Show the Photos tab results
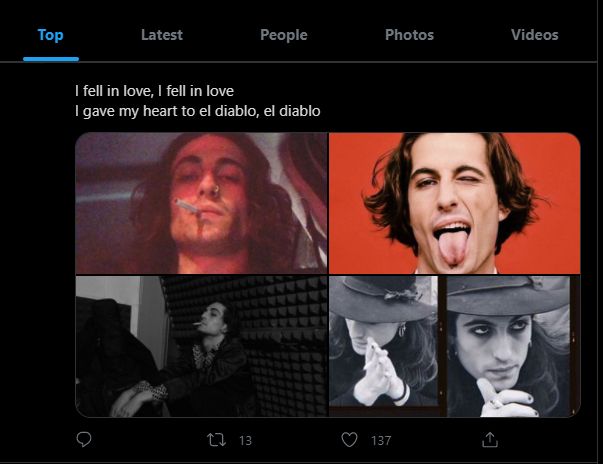Image resolution: width=603 pixels, height=464 pixels. (409, 35)
